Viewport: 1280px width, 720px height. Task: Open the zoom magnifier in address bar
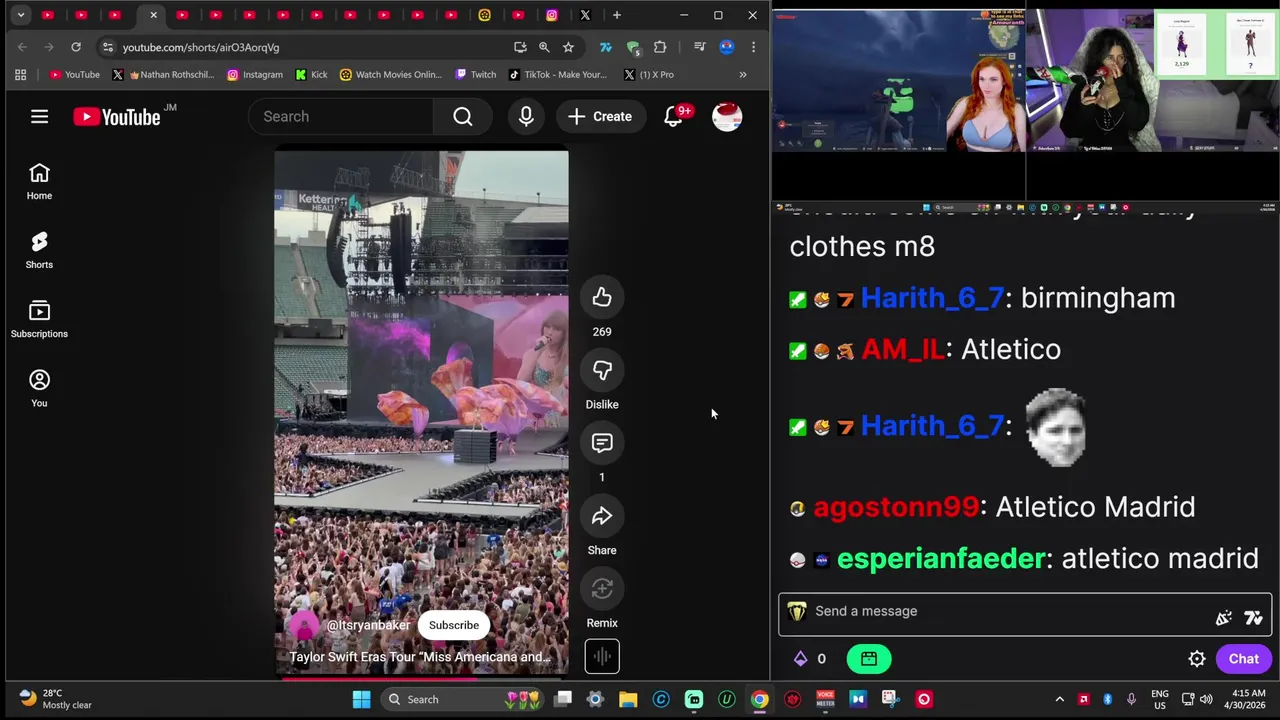coord(544,47)
